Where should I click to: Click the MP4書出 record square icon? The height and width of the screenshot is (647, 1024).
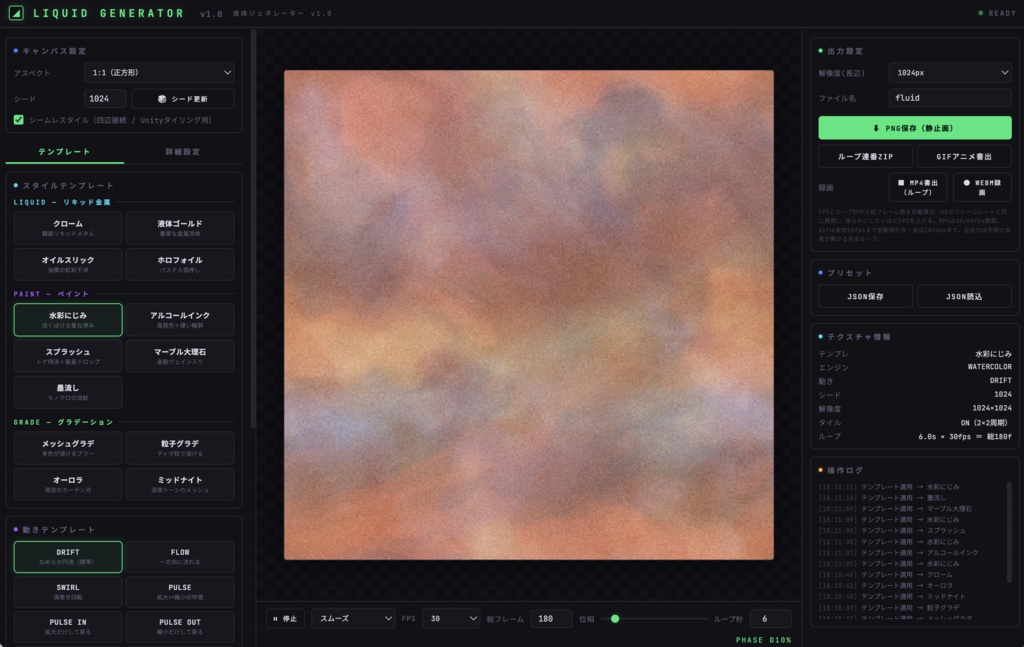901,183
